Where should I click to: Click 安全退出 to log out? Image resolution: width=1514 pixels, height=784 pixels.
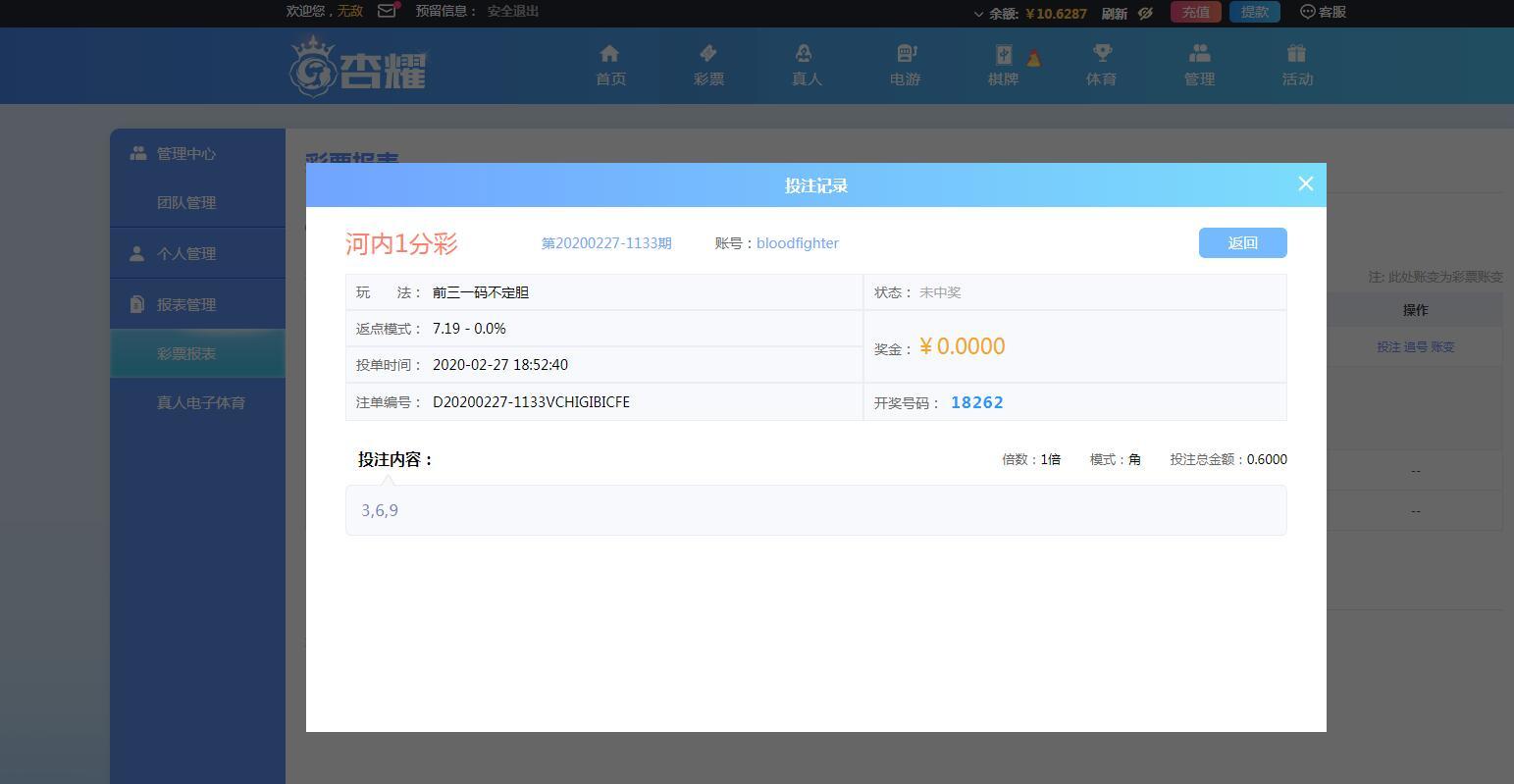point(513,11)
